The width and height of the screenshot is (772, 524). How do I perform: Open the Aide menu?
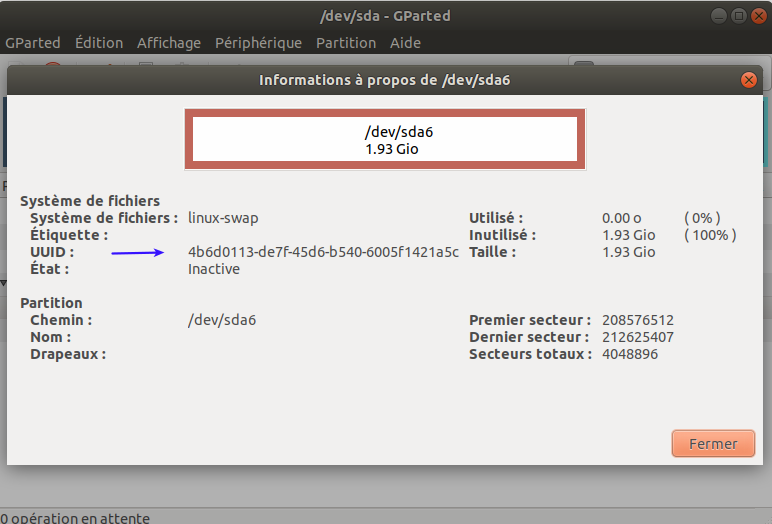tap(405, 43)
